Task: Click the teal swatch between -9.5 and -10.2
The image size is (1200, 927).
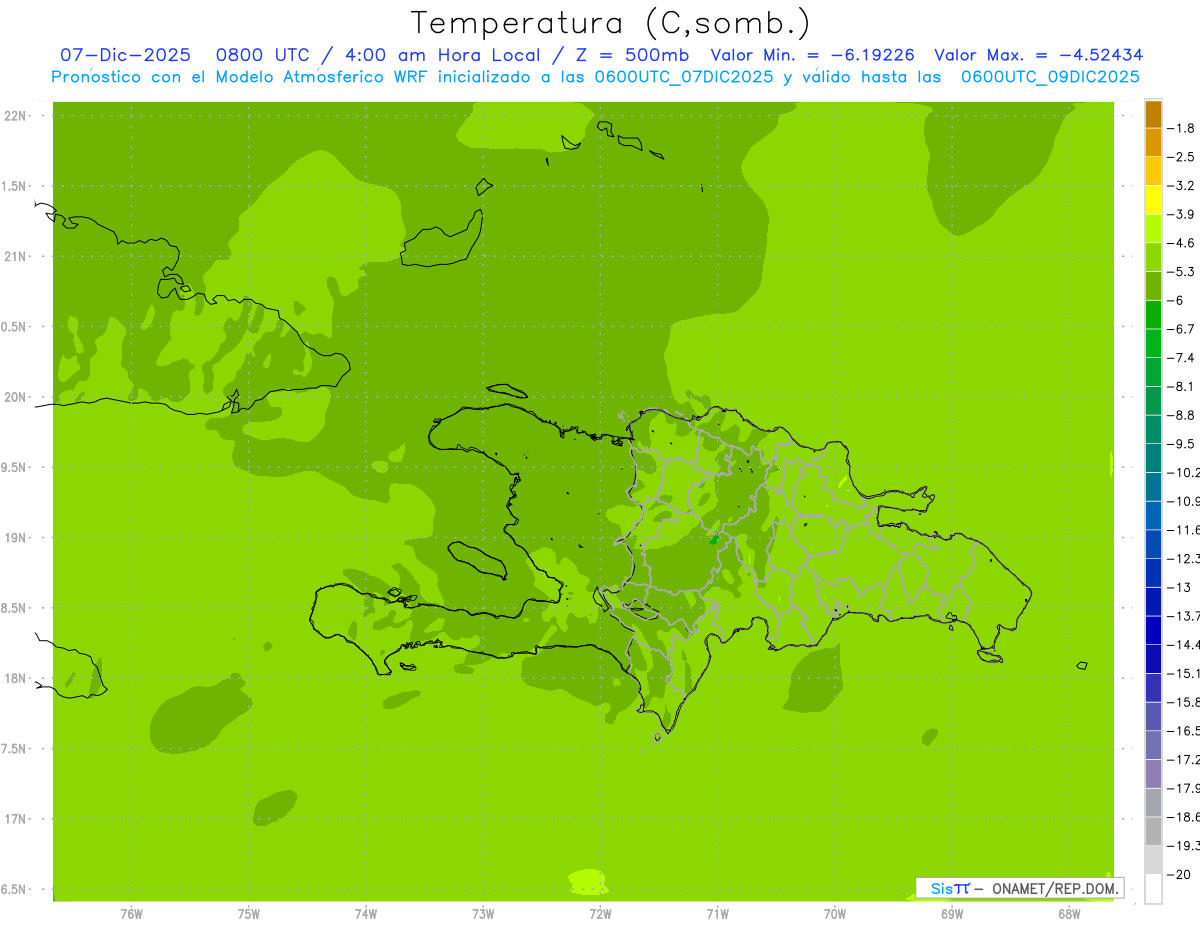Action: click(1153, 458)
